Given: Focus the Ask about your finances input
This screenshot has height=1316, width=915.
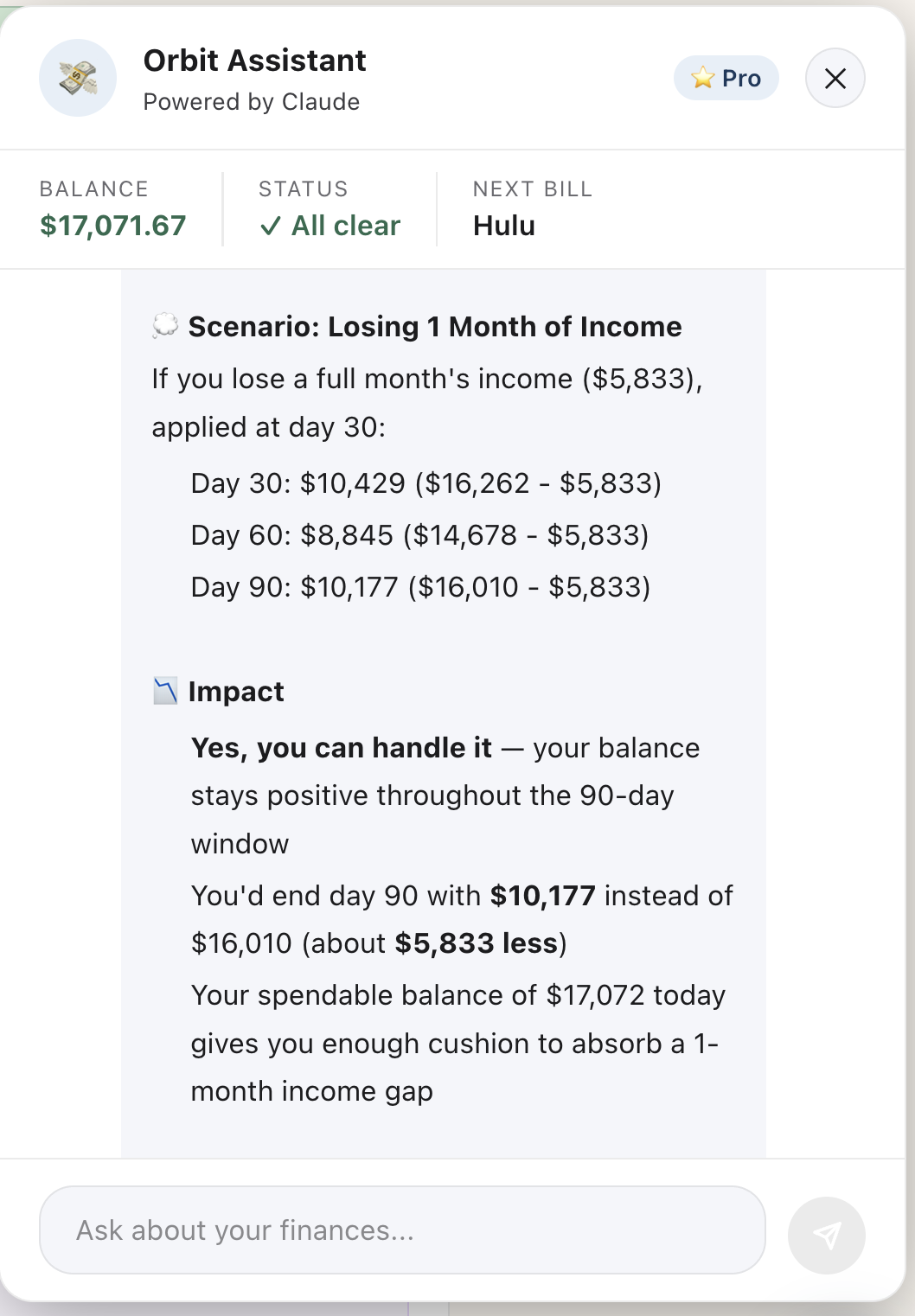Looking at the screenshot, I should (x=402, y=1230).
